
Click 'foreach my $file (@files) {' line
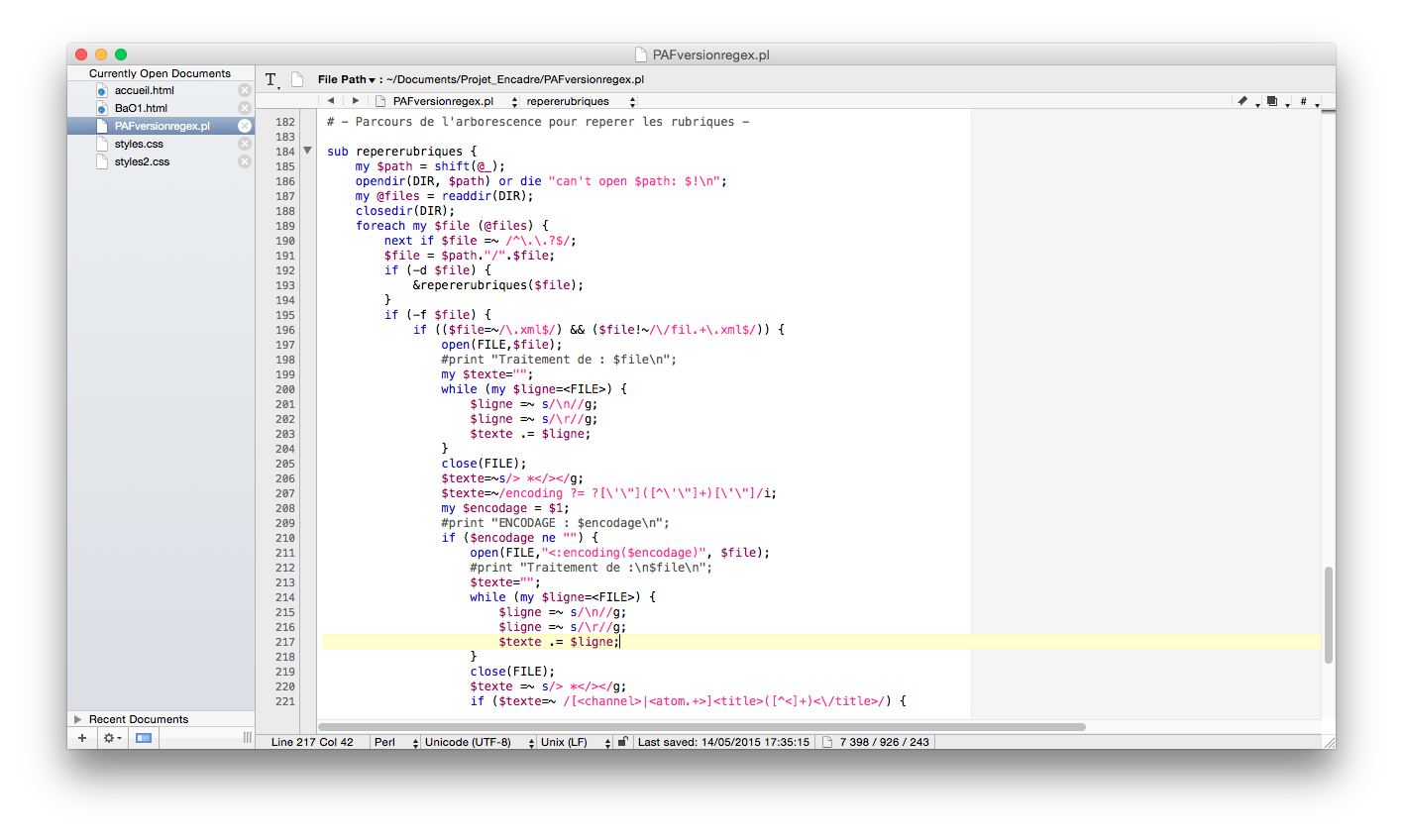pos(452,226)
